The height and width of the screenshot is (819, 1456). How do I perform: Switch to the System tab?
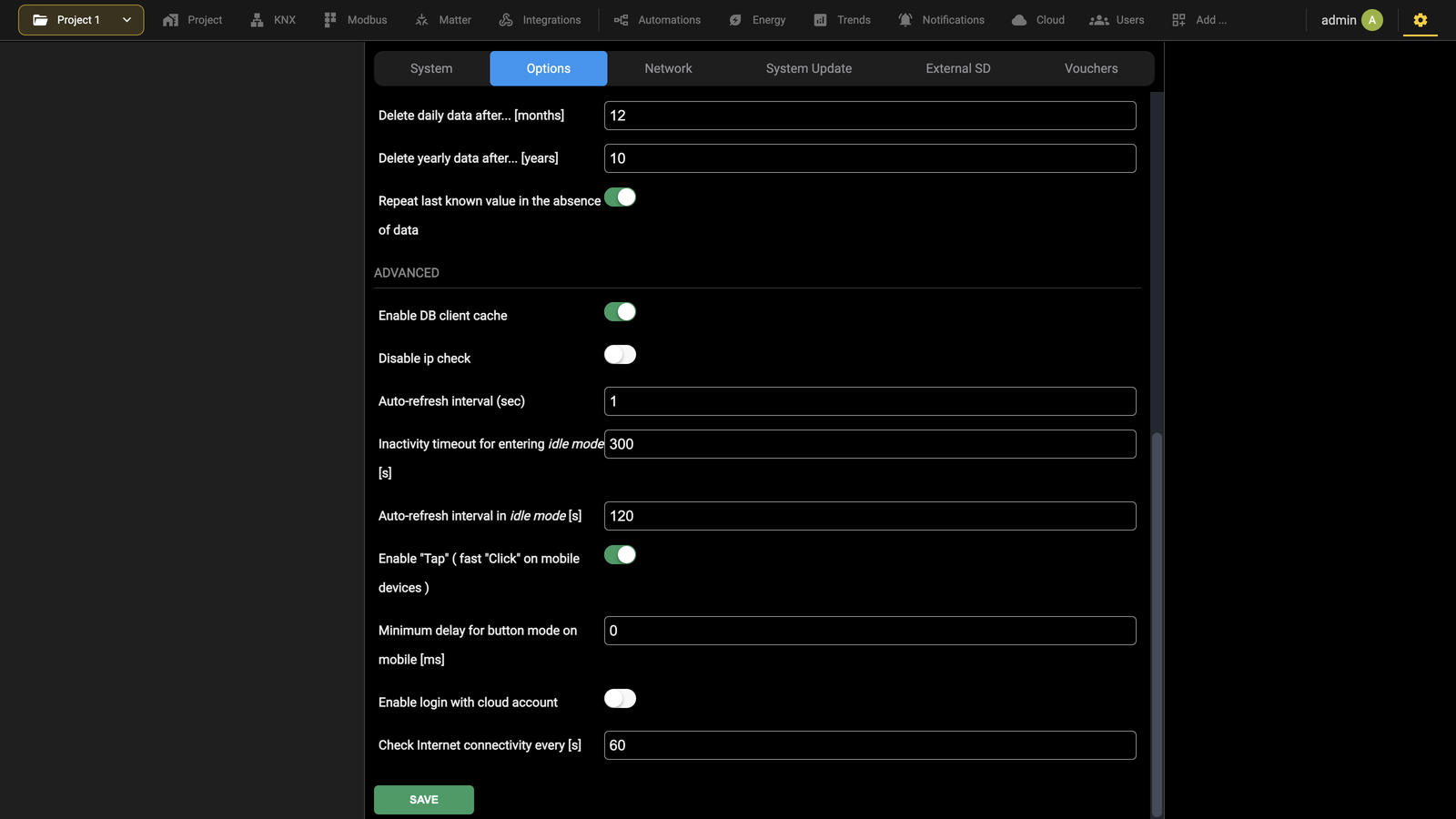tap(431, 68)
